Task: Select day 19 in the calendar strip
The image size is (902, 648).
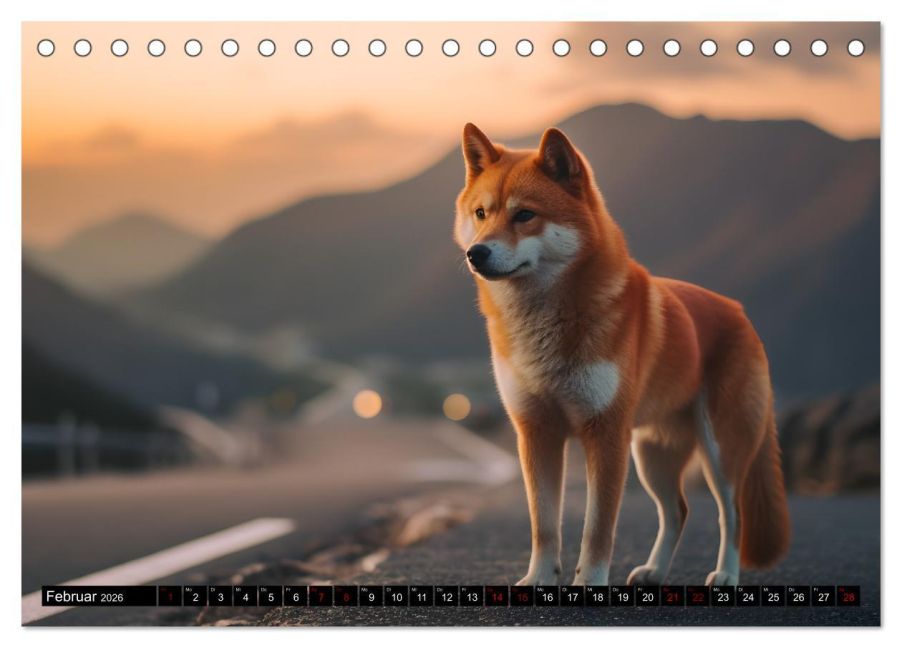Action: click(622, 596)
